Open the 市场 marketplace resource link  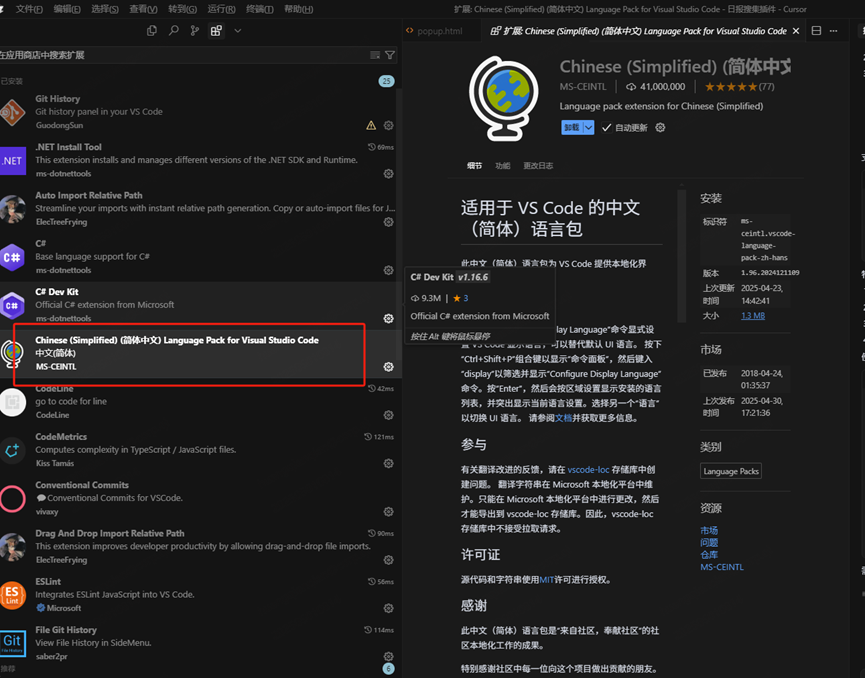[709, 530]
